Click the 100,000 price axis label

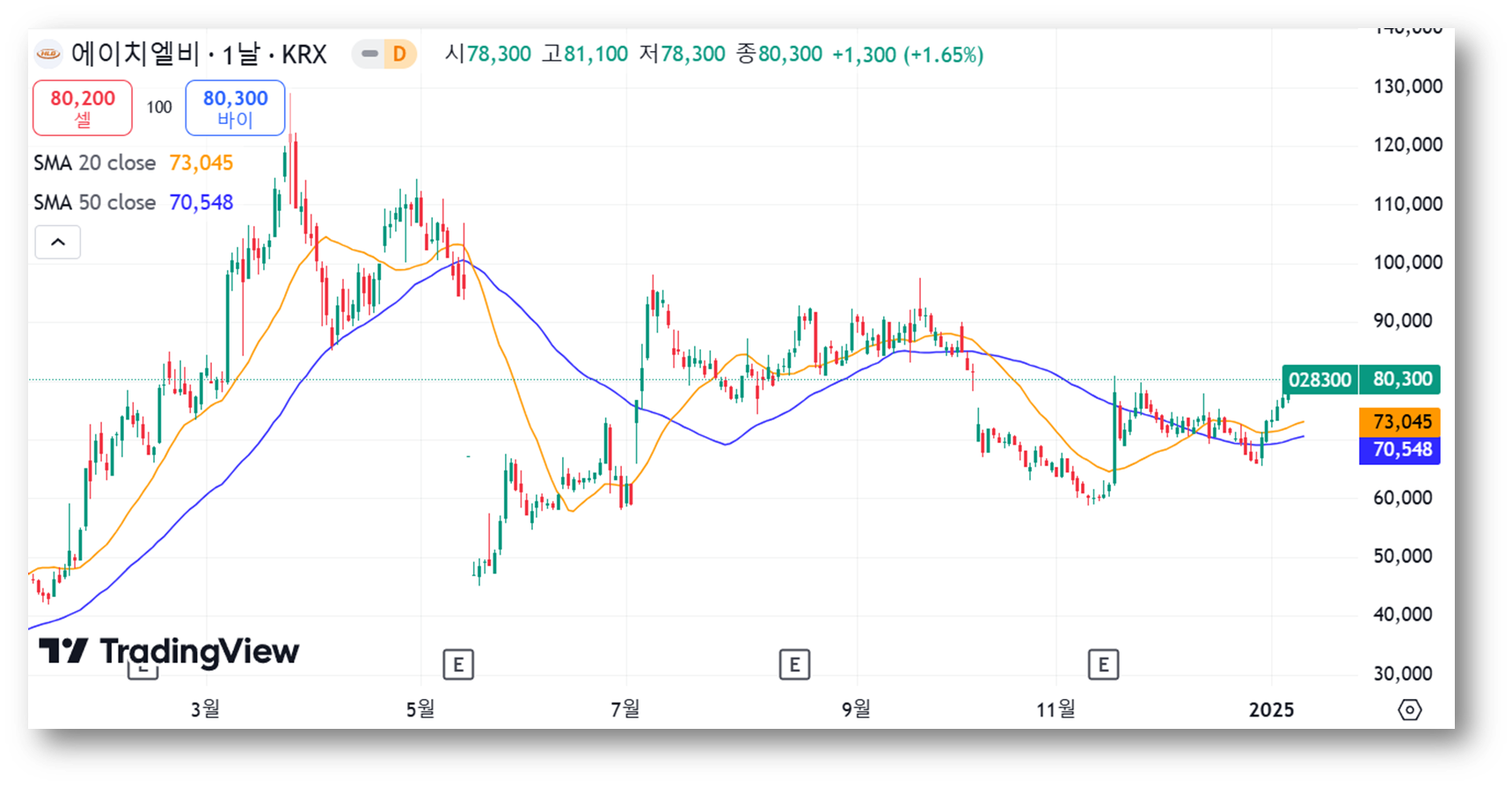click(1408, 262)
